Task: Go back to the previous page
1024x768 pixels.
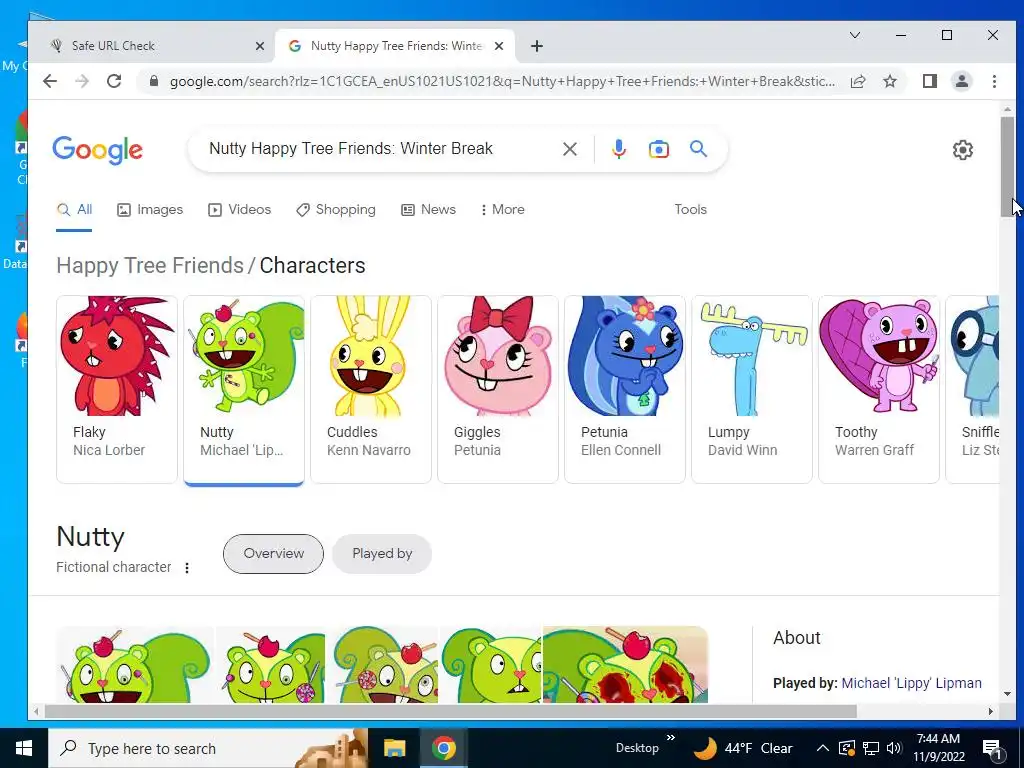Action: coord(50,81)
